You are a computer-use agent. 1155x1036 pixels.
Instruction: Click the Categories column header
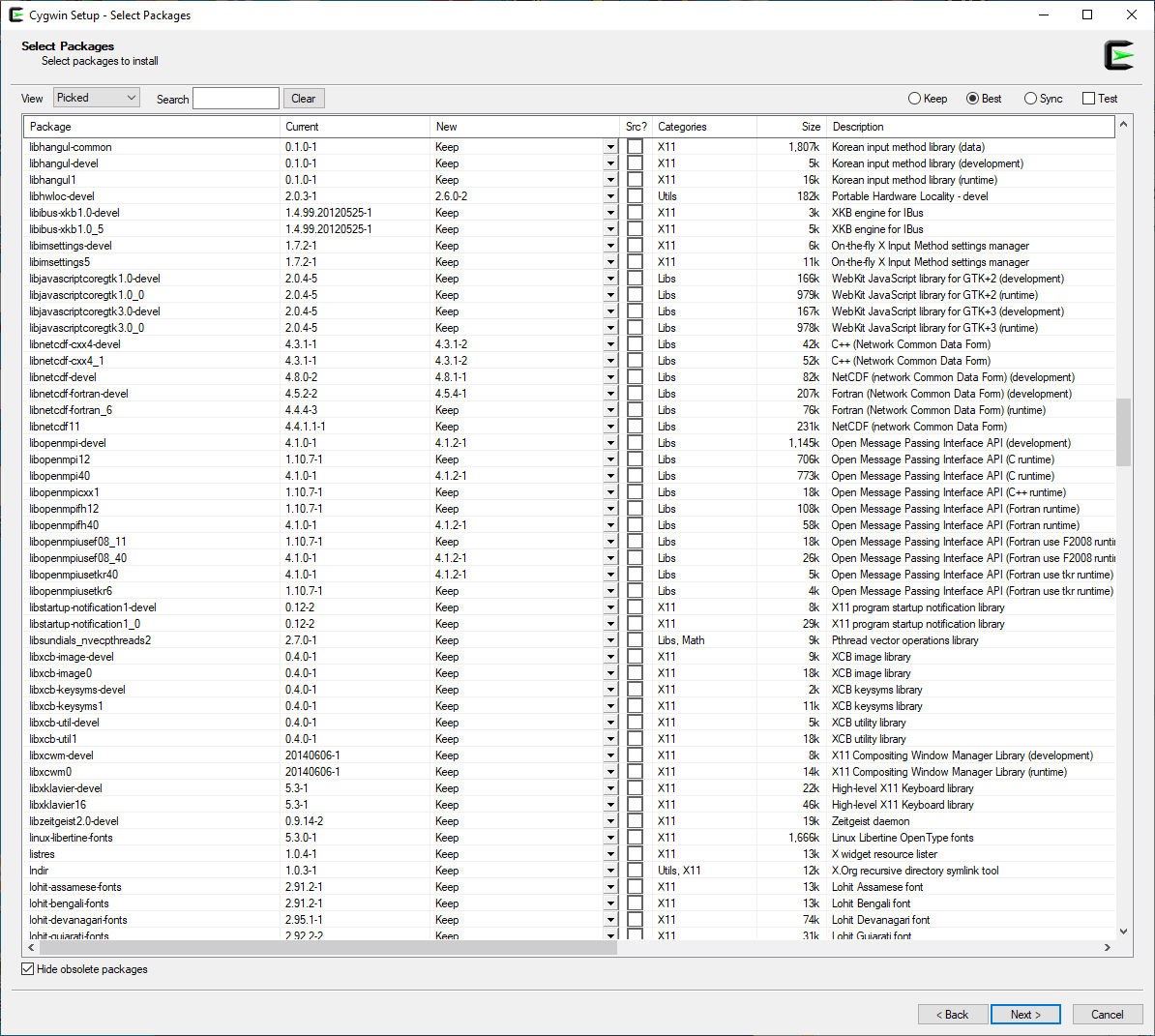[x=704, y=127]
